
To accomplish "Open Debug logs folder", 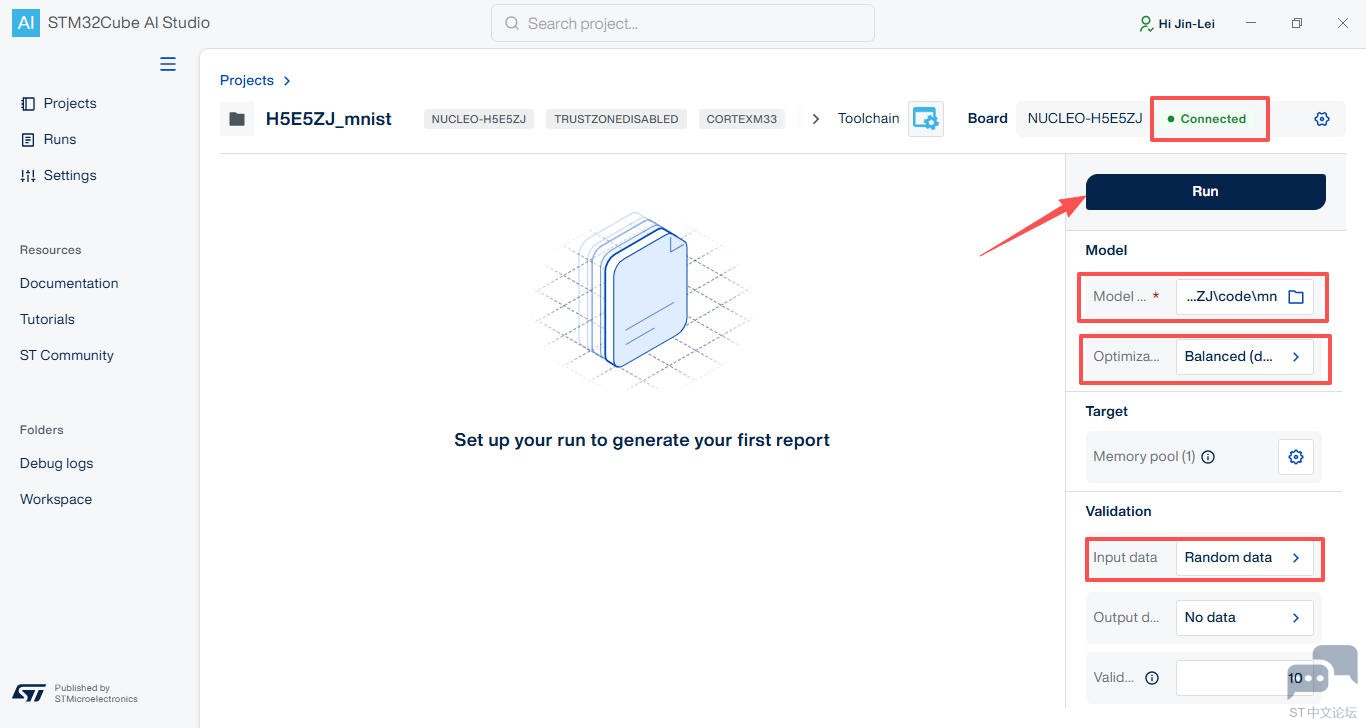I will click(57, 463).
